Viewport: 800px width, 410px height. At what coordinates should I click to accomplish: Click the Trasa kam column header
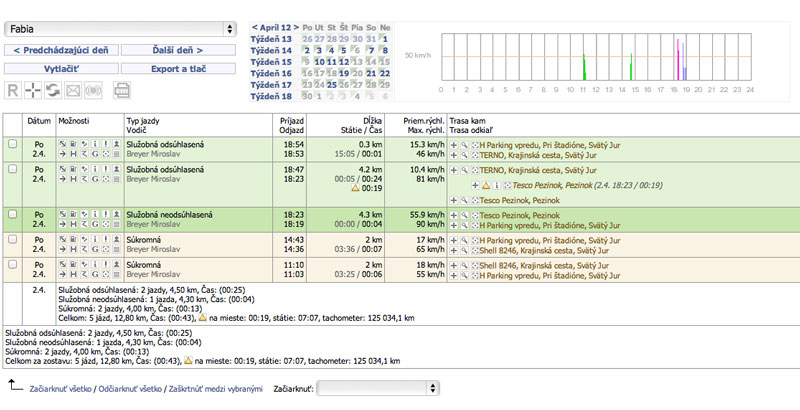[467, 121]
